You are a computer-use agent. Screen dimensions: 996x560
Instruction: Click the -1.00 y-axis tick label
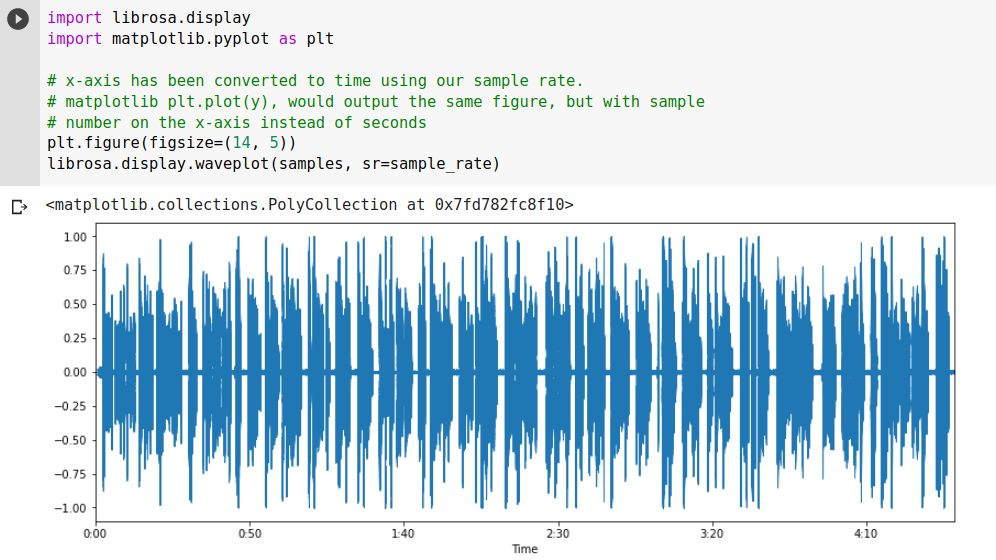(72, 508)
